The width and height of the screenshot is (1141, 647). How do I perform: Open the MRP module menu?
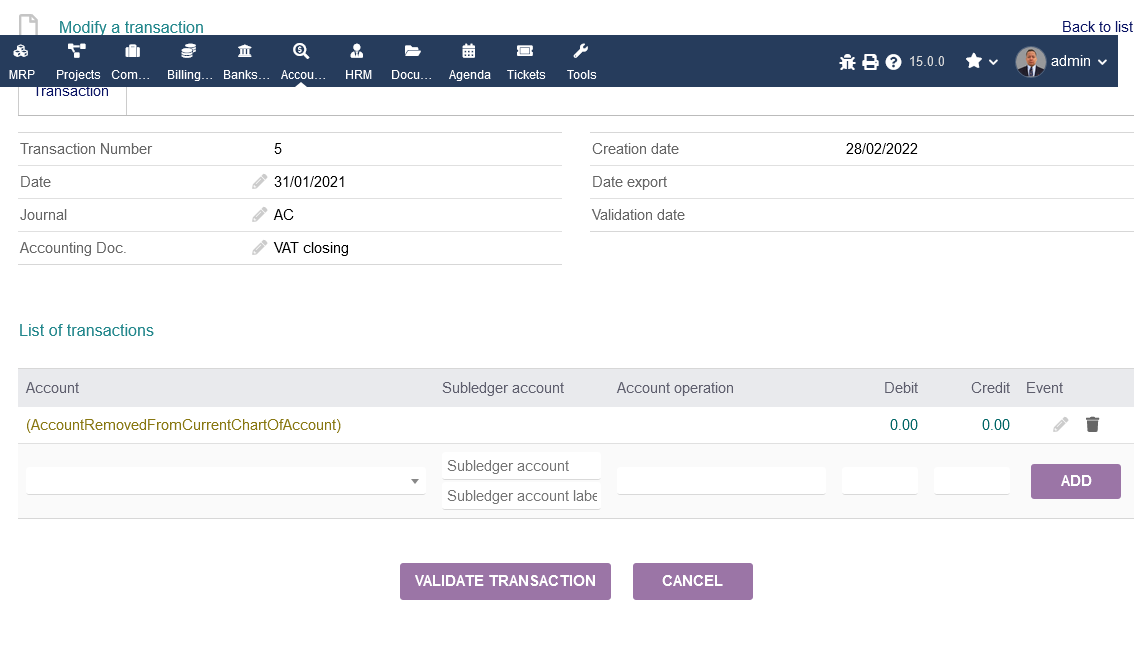21,62
